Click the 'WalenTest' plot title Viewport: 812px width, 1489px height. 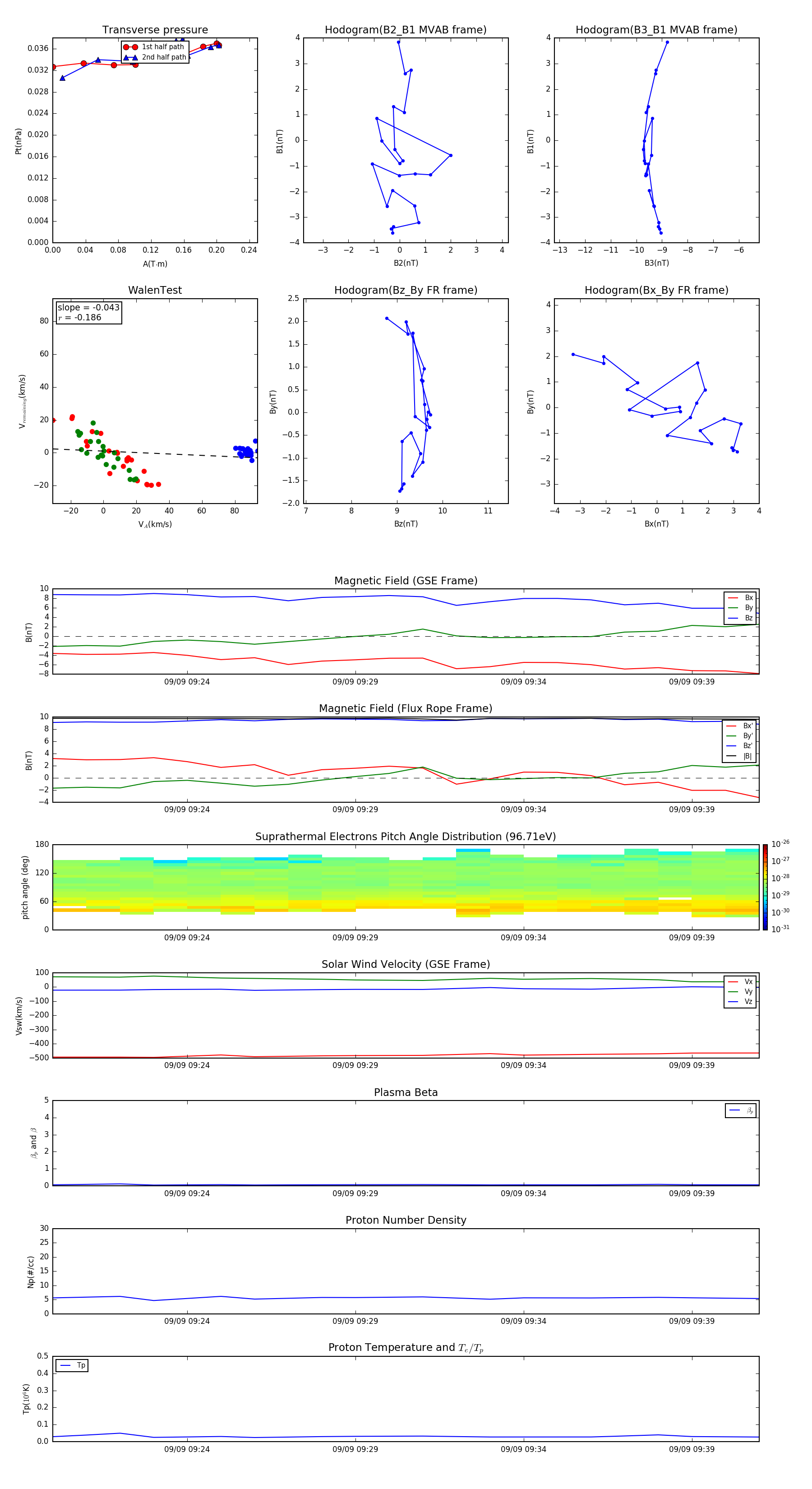[x=155, y=290]
